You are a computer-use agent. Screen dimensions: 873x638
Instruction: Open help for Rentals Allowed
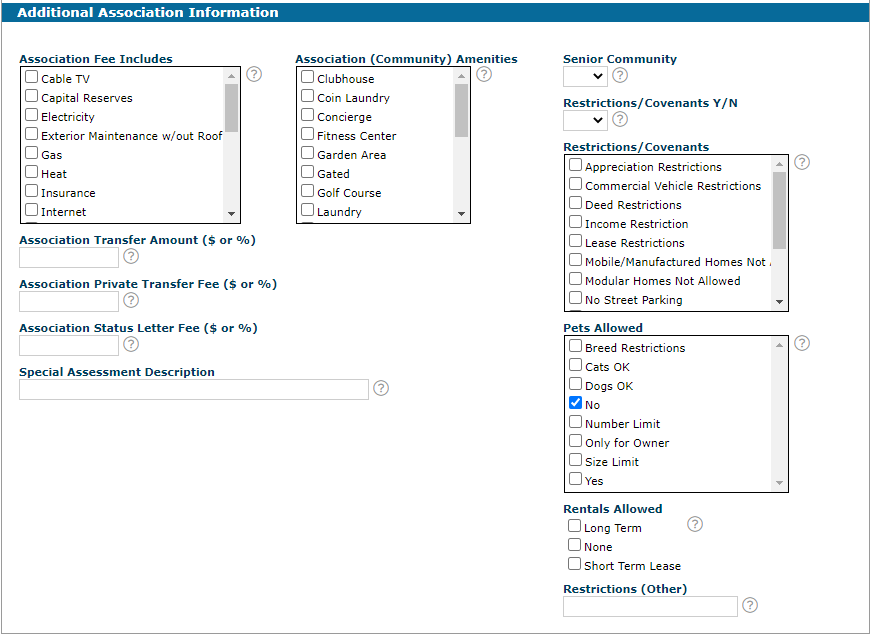click(695, 524)
